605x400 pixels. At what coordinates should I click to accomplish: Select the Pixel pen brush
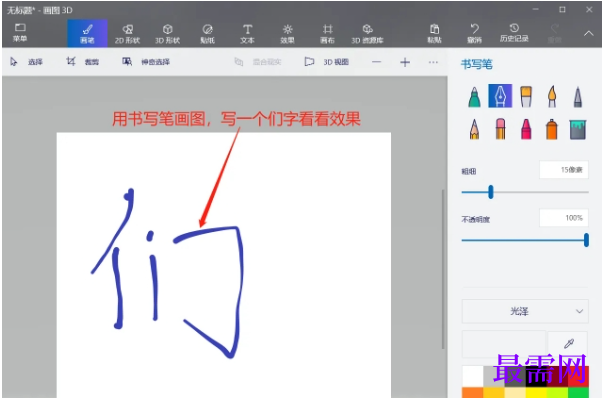pos(578,96)
